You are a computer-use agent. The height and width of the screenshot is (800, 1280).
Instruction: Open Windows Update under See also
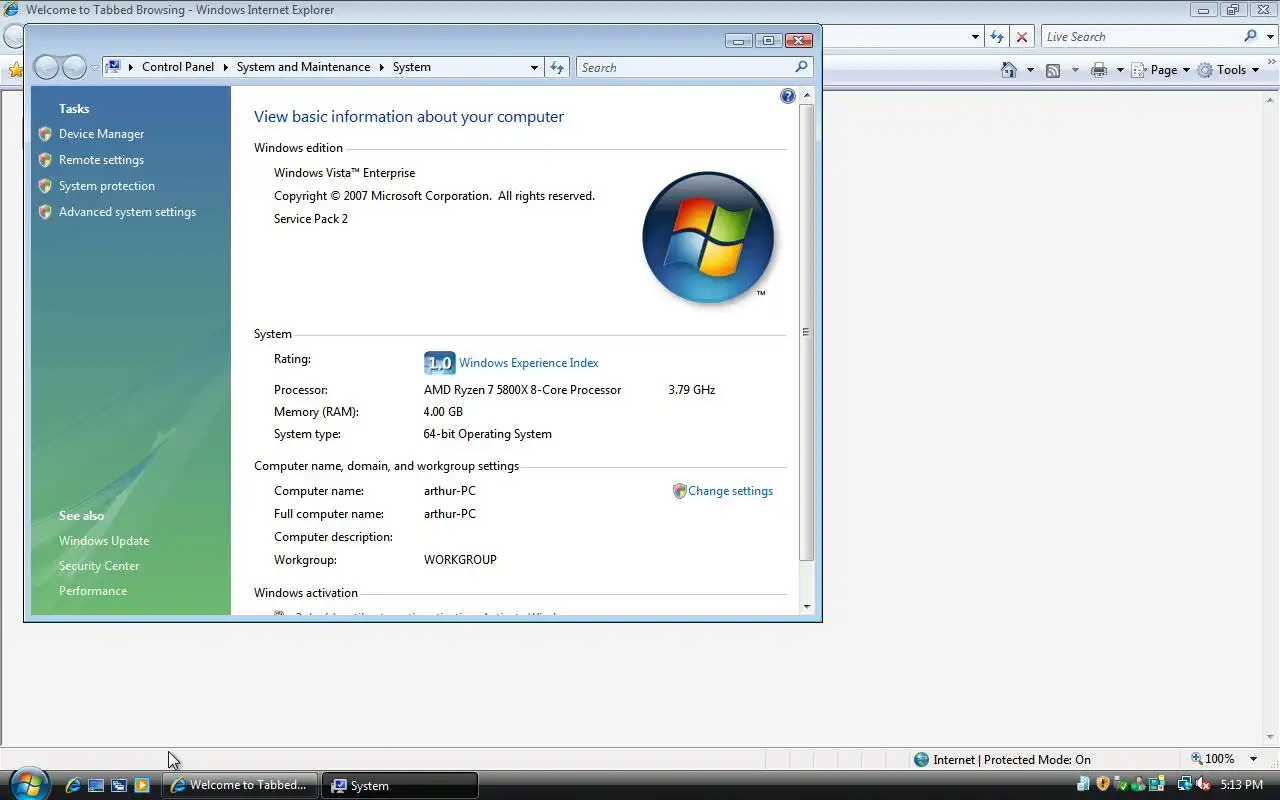(x=104, y=541)
